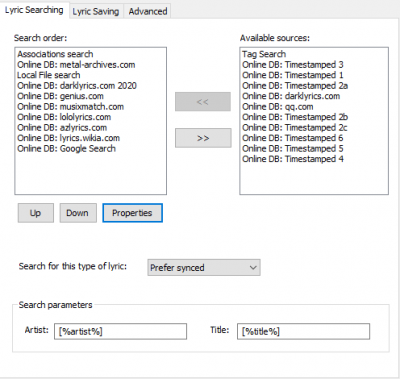
Task: Select Online DB: genius.com entry
Action: click(60, 96)
